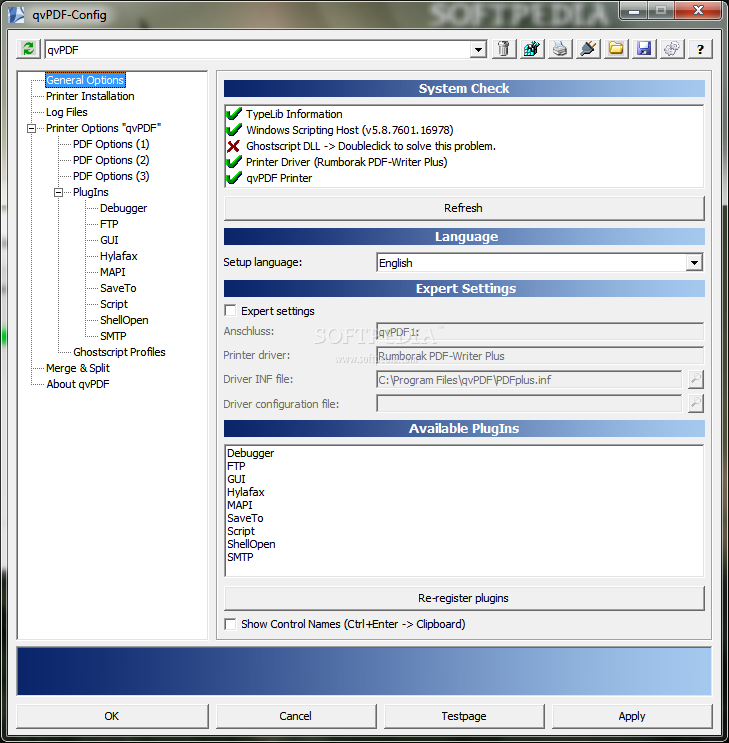This screenshot has height=743, width=729.
Task: Collapse the Printer Options "qvPDF" tree node
Action: pyautogui.click(x=31, y=128)
